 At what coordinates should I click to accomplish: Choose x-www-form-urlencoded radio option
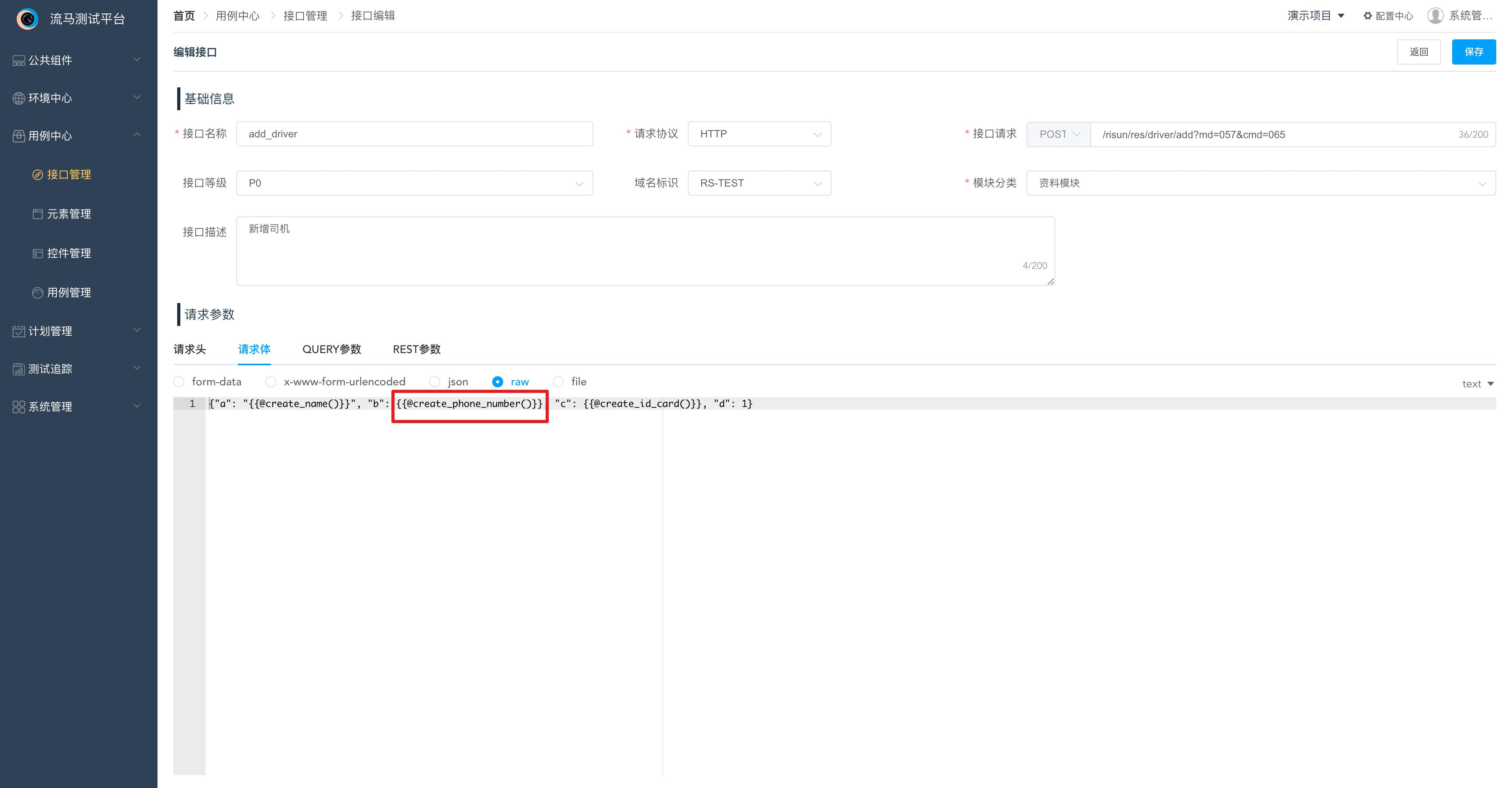click(271, 382)
